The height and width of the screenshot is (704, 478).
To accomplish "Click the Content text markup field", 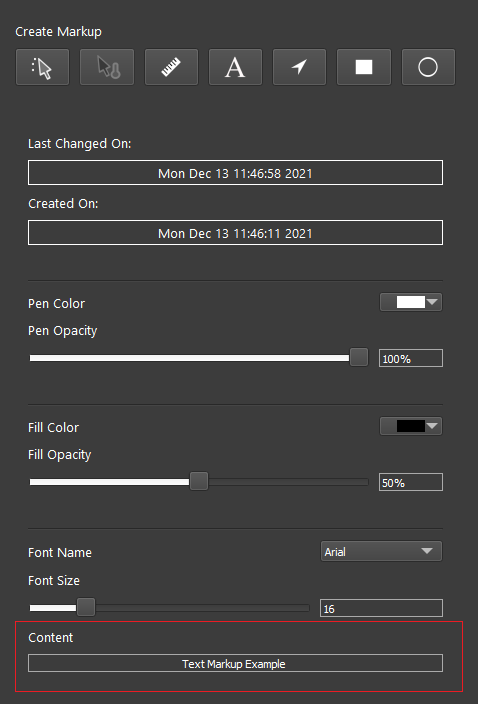I will pyautogui.click(x=235, y=663).
